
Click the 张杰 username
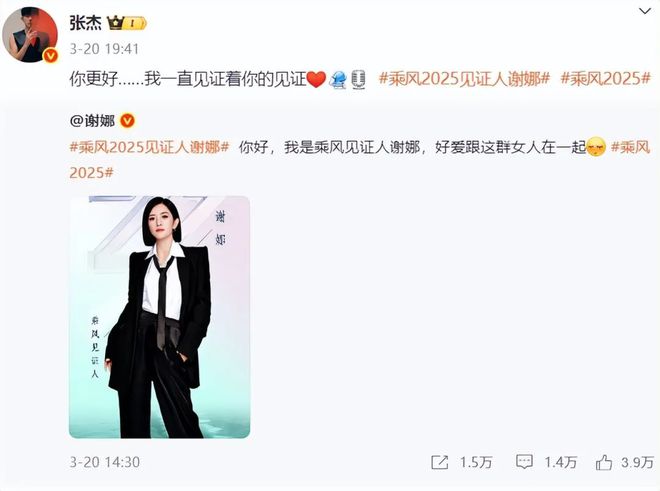[85, 23]
